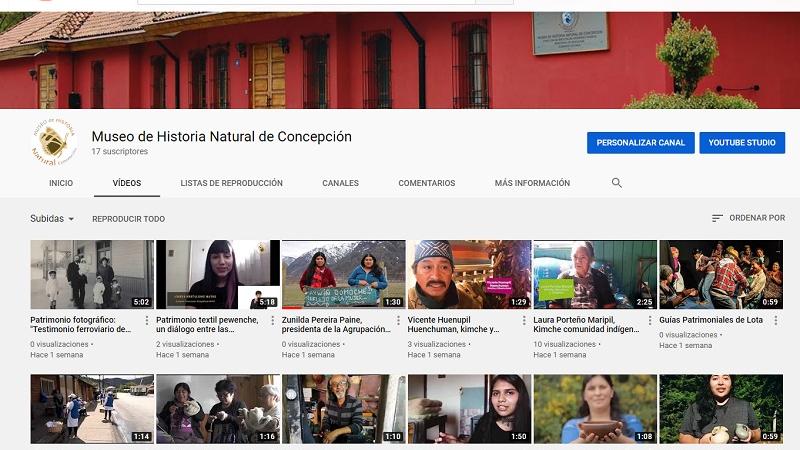Go to the Canales tab
Viewport: 800px width, 450px height.
pos(340,183)
